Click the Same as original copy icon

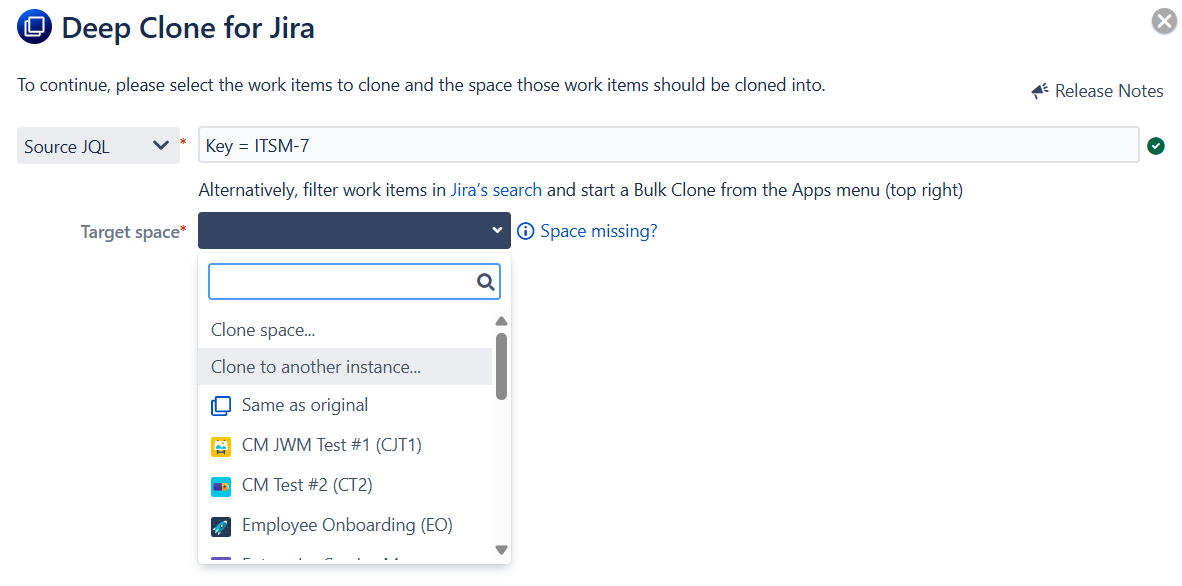(221, 406)
